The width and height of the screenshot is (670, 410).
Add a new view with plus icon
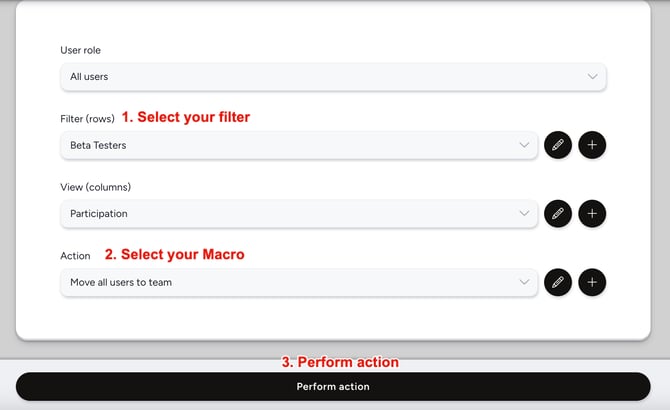click(x=592, y=213)
